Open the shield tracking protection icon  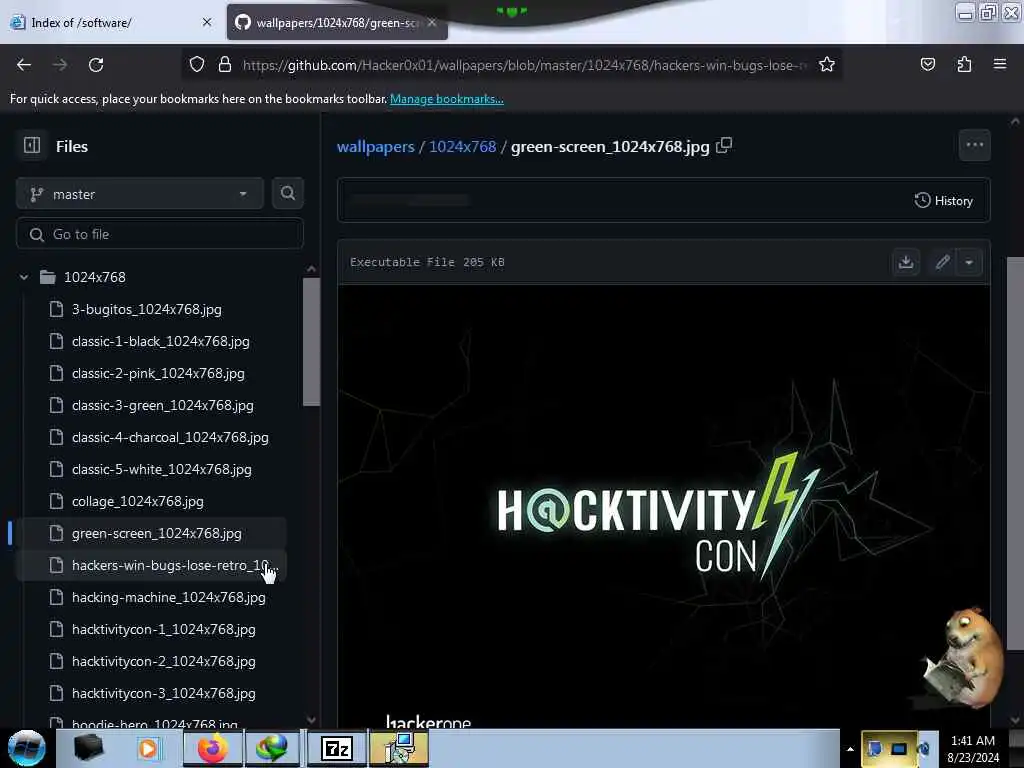(x=197, y=65)
